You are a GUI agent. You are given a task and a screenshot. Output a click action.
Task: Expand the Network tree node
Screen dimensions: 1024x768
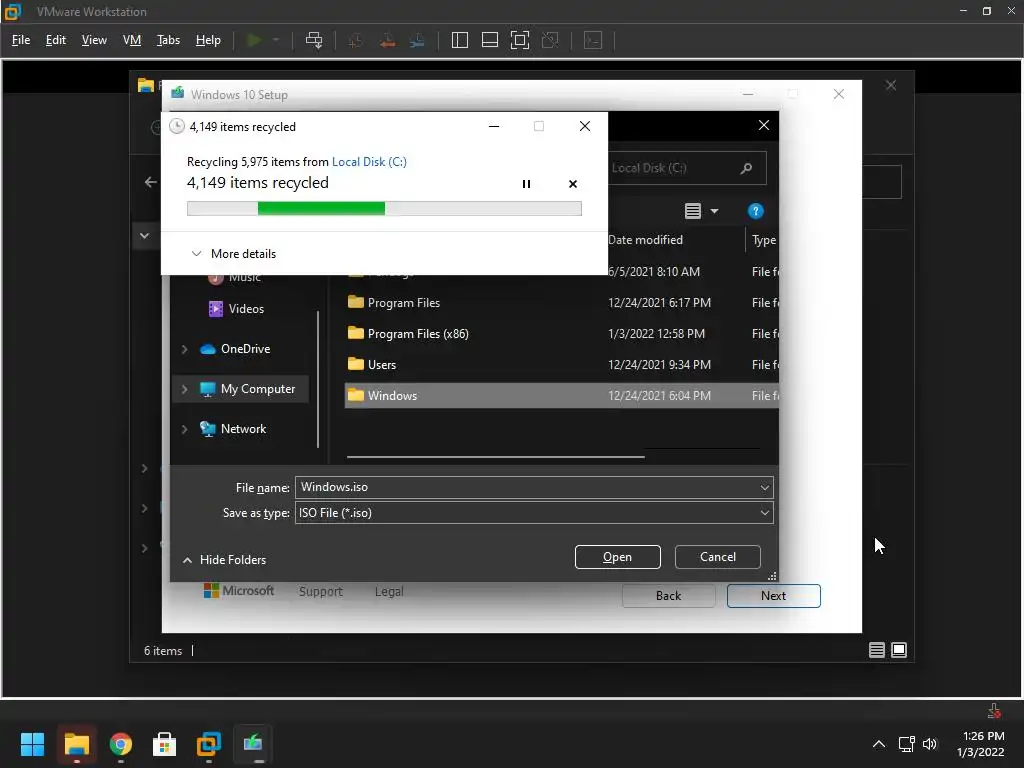coord(184,429)
